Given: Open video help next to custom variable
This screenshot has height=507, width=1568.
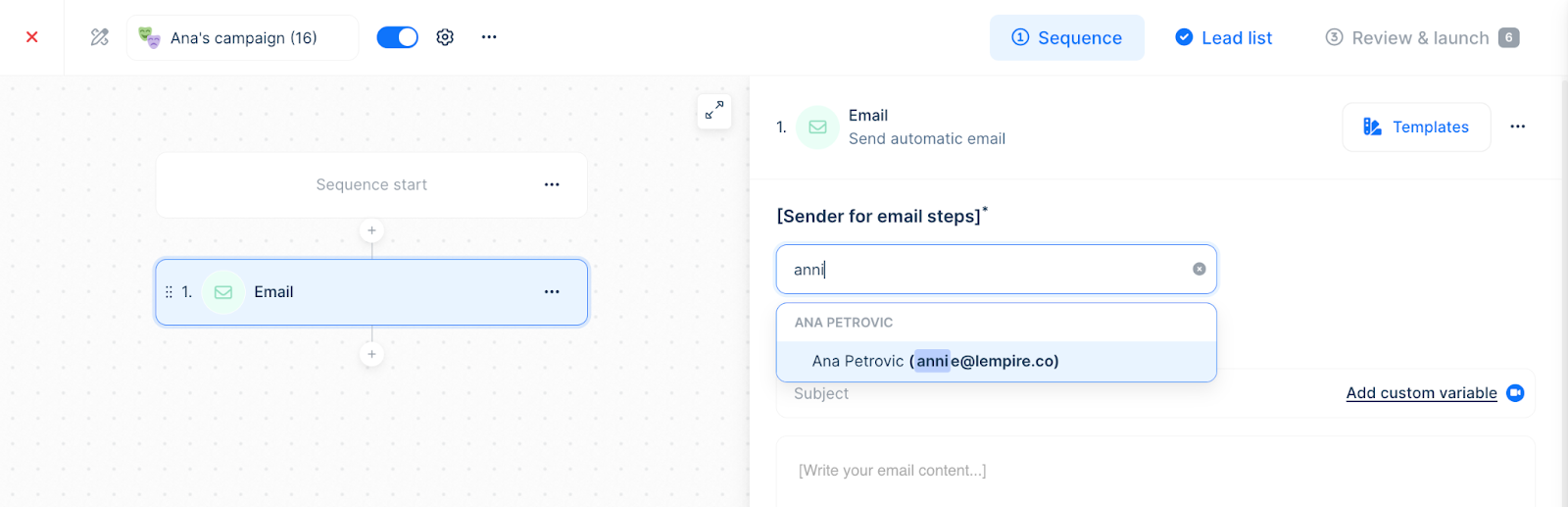Looking at the screenshot, I should coord(1515,393).
